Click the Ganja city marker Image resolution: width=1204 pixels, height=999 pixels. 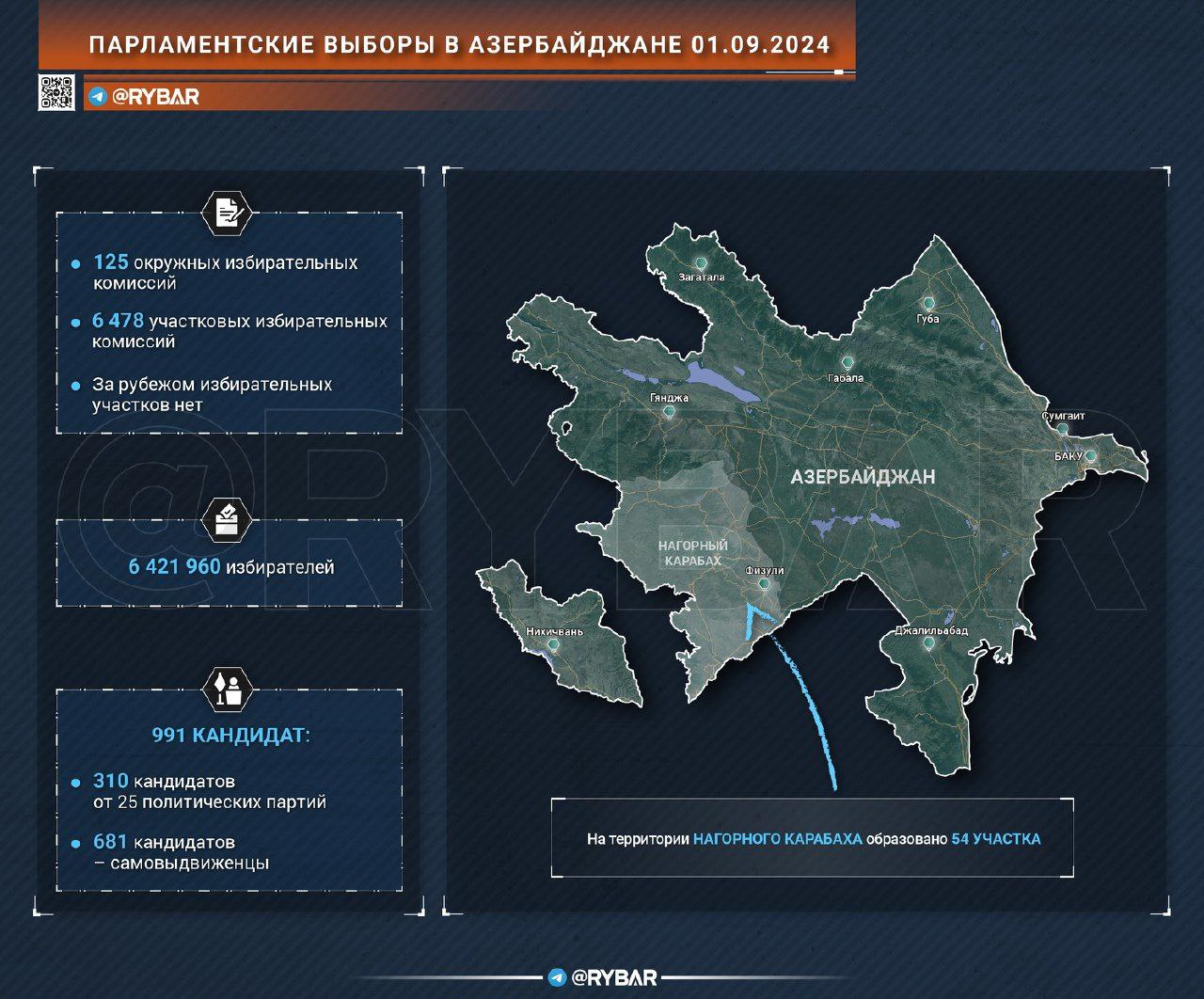click(x=669, y=412)
